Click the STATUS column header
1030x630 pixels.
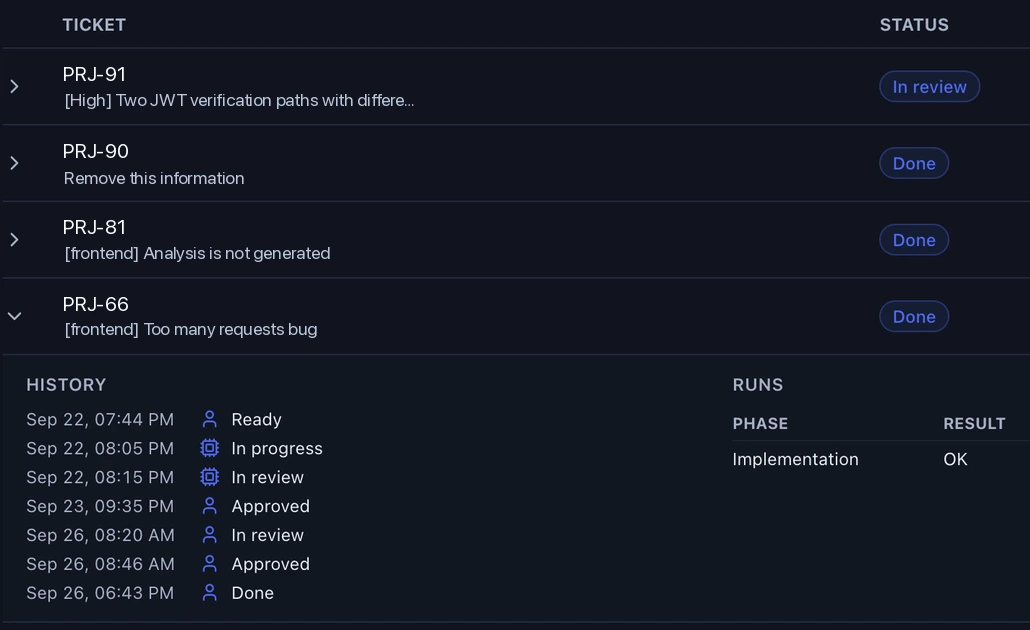(914, 25)
